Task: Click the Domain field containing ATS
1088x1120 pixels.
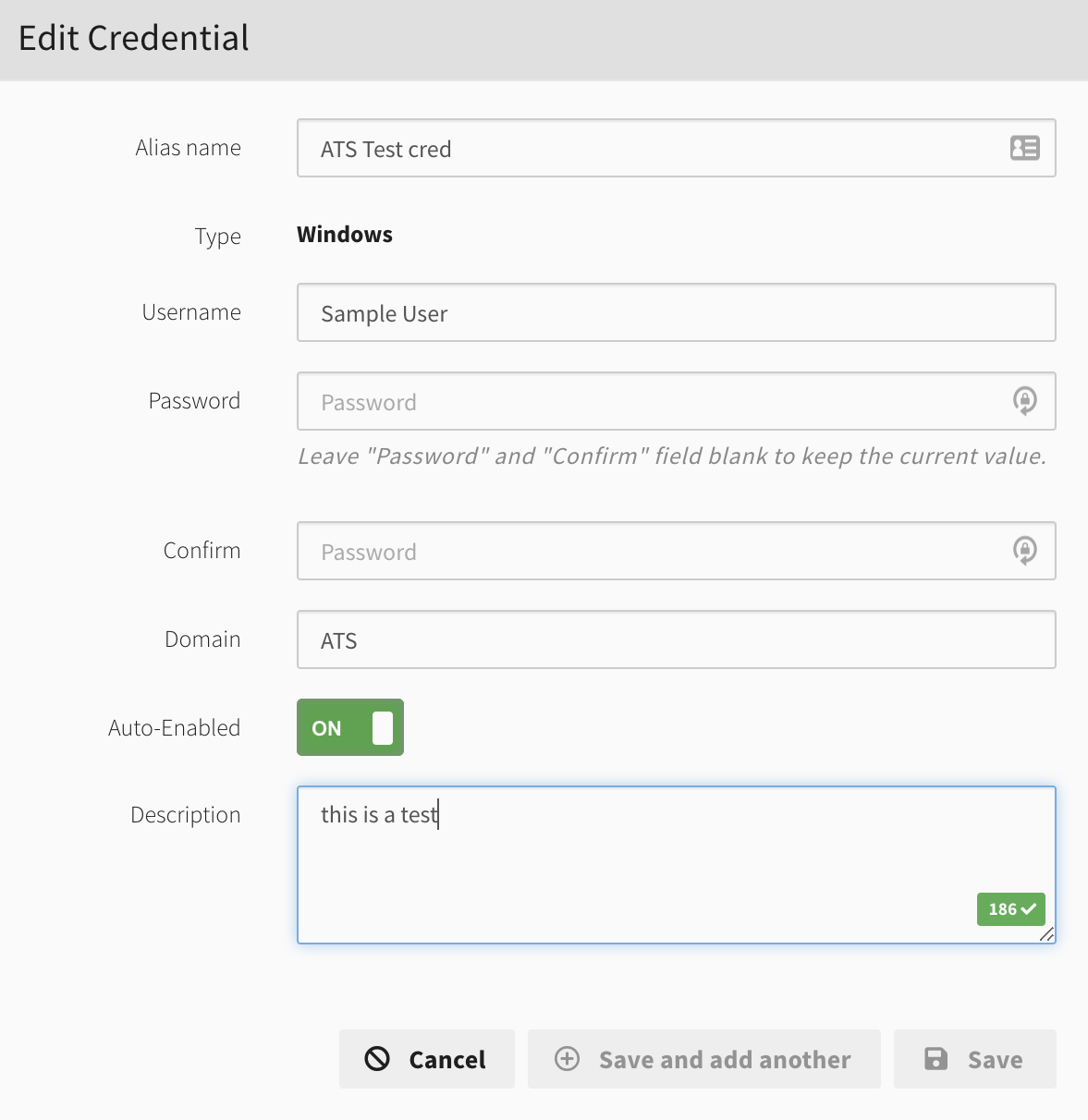Action: pyautogui.click(x=675, y=639)
